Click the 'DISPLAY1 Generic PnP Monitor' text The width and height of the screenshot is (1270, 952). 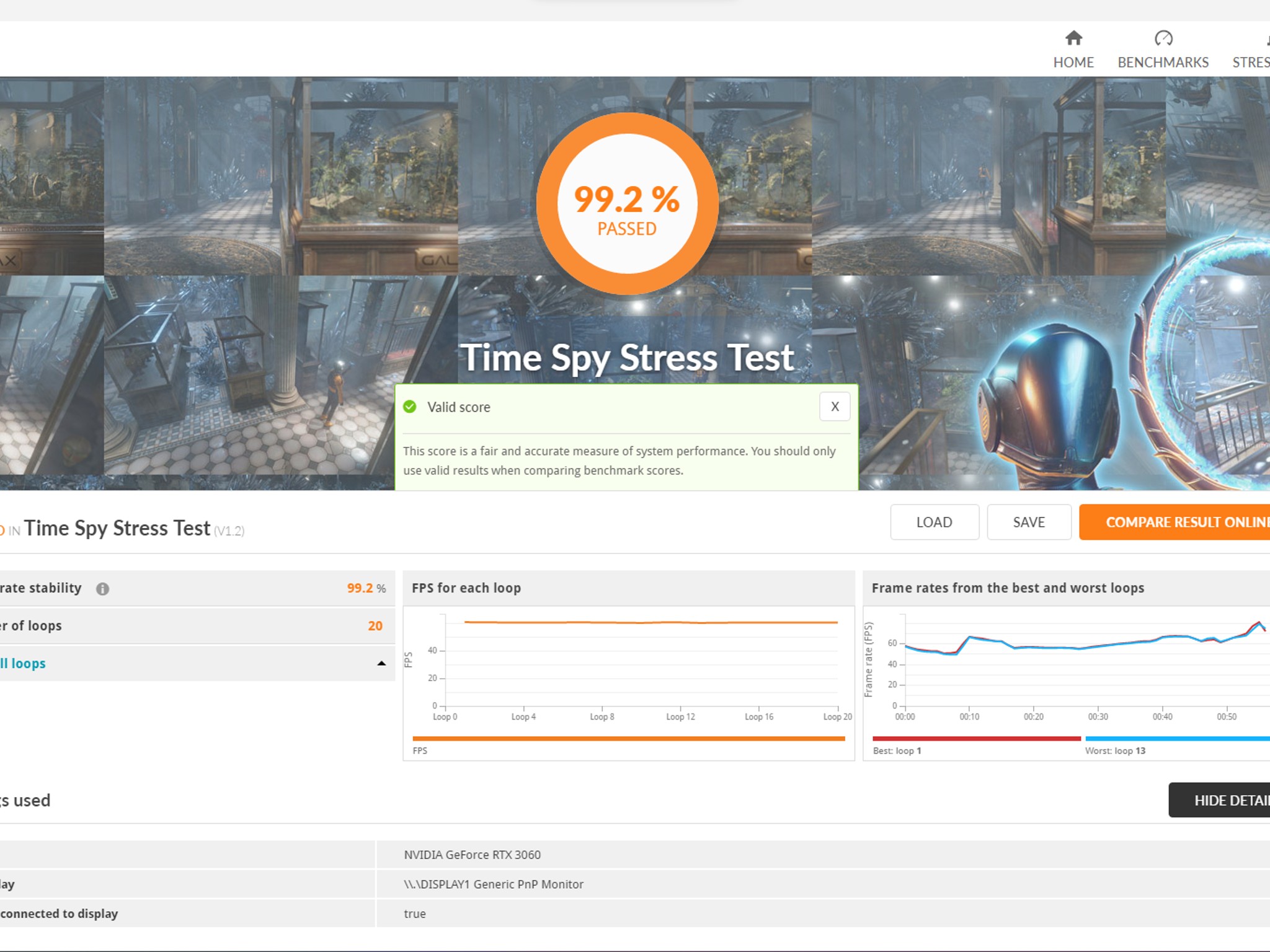493,884
